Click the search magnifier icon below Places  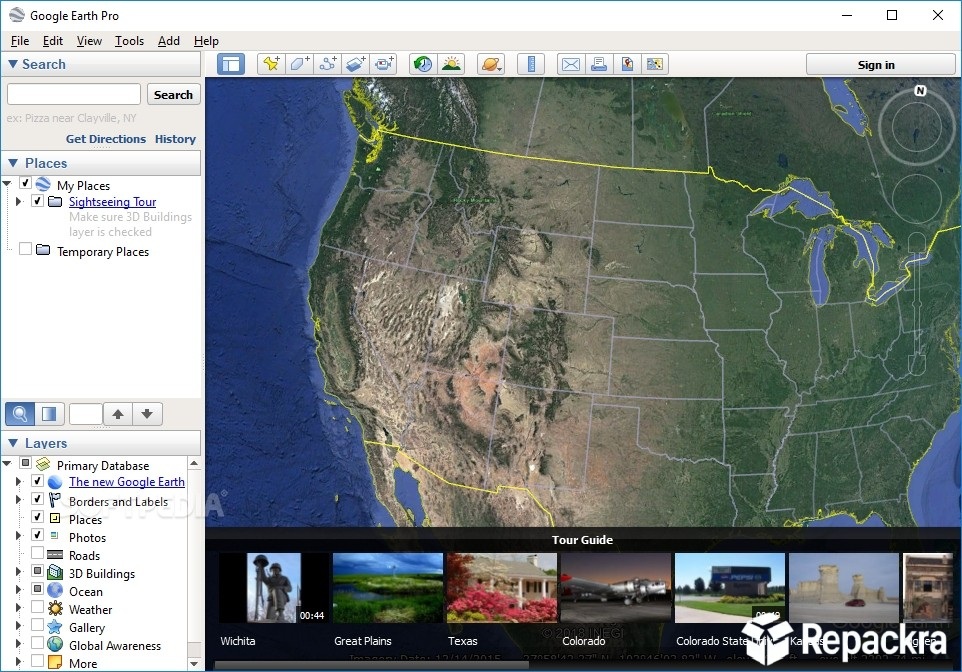point(20,414)
